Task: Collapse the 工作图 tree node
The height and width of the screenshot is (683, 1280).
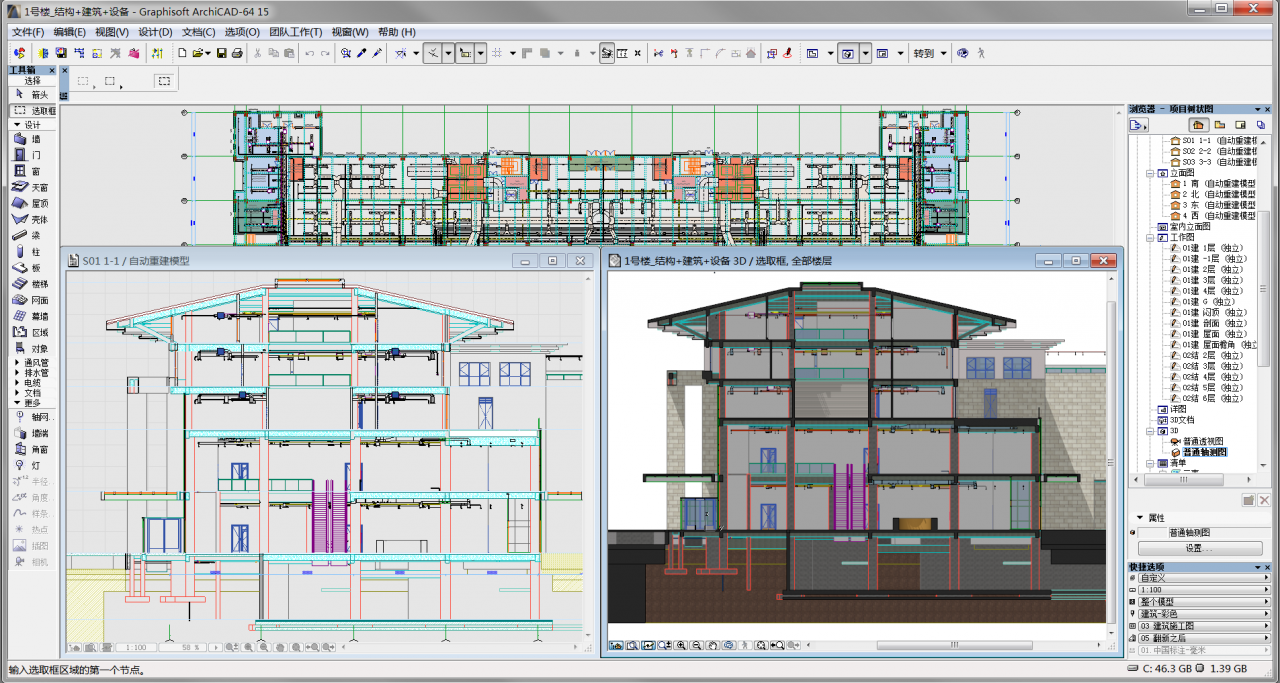Action: (1150, 238)
